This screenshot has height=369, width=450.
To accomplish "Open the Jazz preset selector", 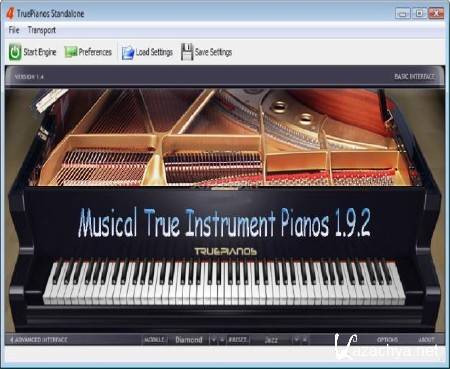I will click(271, 340).
